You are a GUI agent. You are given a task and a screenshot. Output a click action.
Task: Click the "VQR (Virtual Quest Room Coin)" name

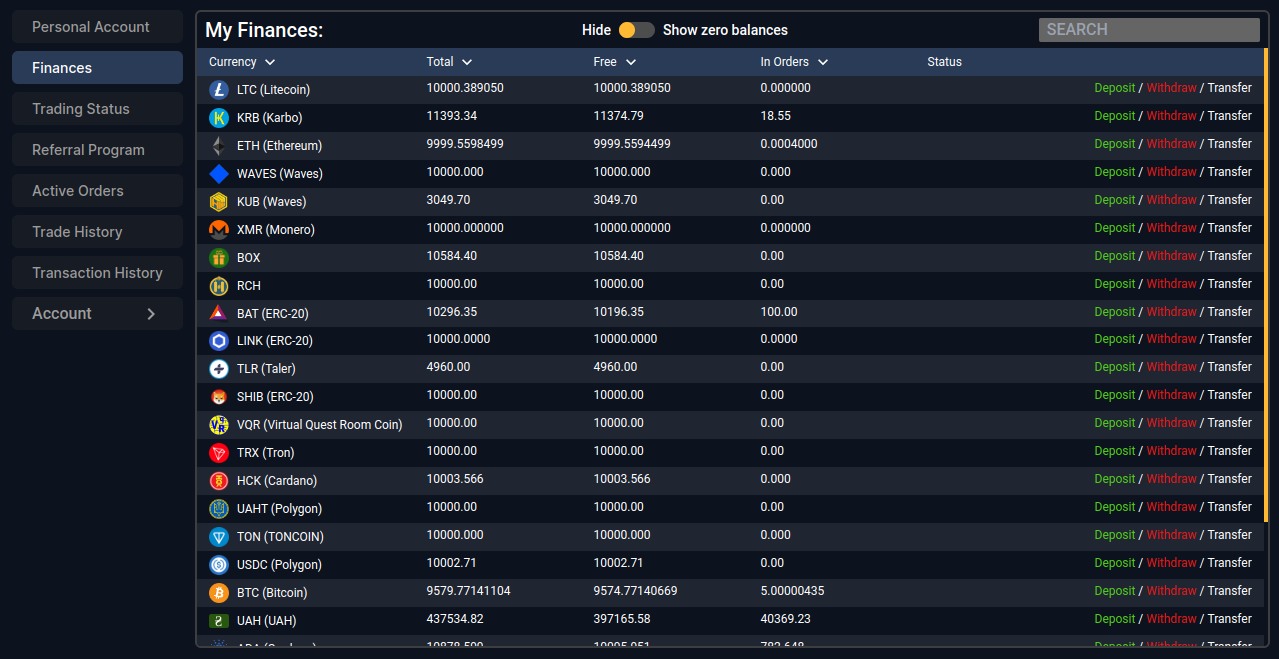click(x=320, y=425)
